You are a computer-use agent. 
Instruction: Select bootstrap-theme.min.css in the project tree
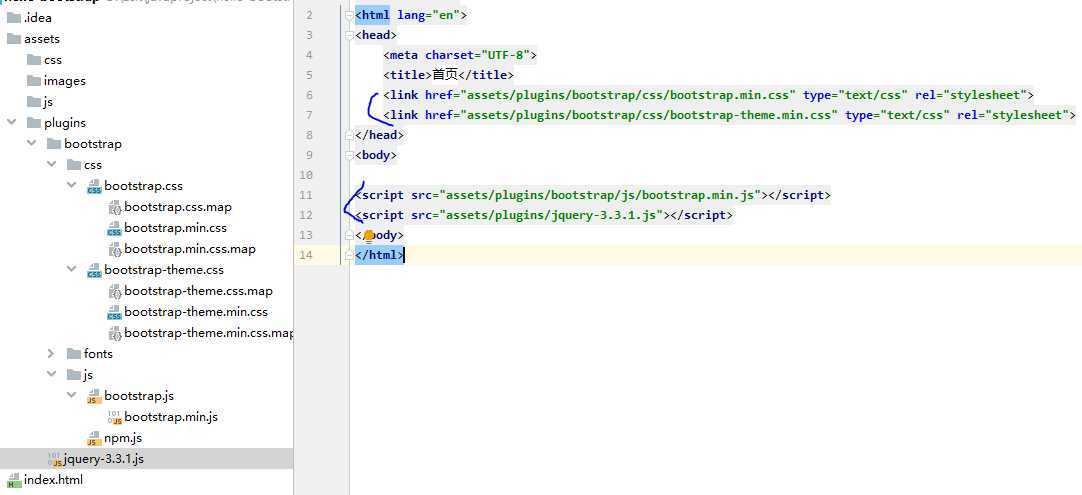pyautogui.click(x=196, y=312)
